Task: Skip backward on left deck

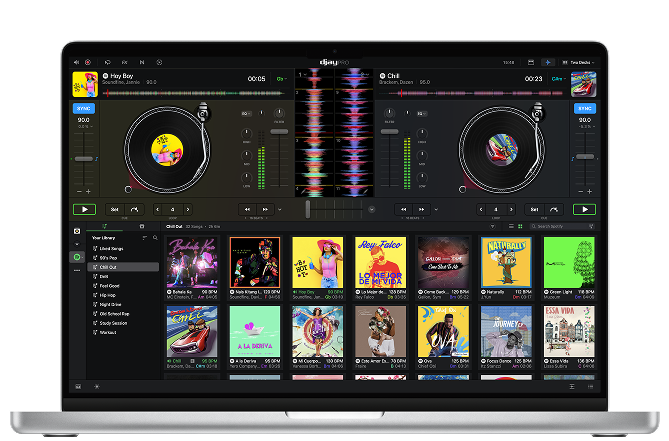Action: [247, 209]
